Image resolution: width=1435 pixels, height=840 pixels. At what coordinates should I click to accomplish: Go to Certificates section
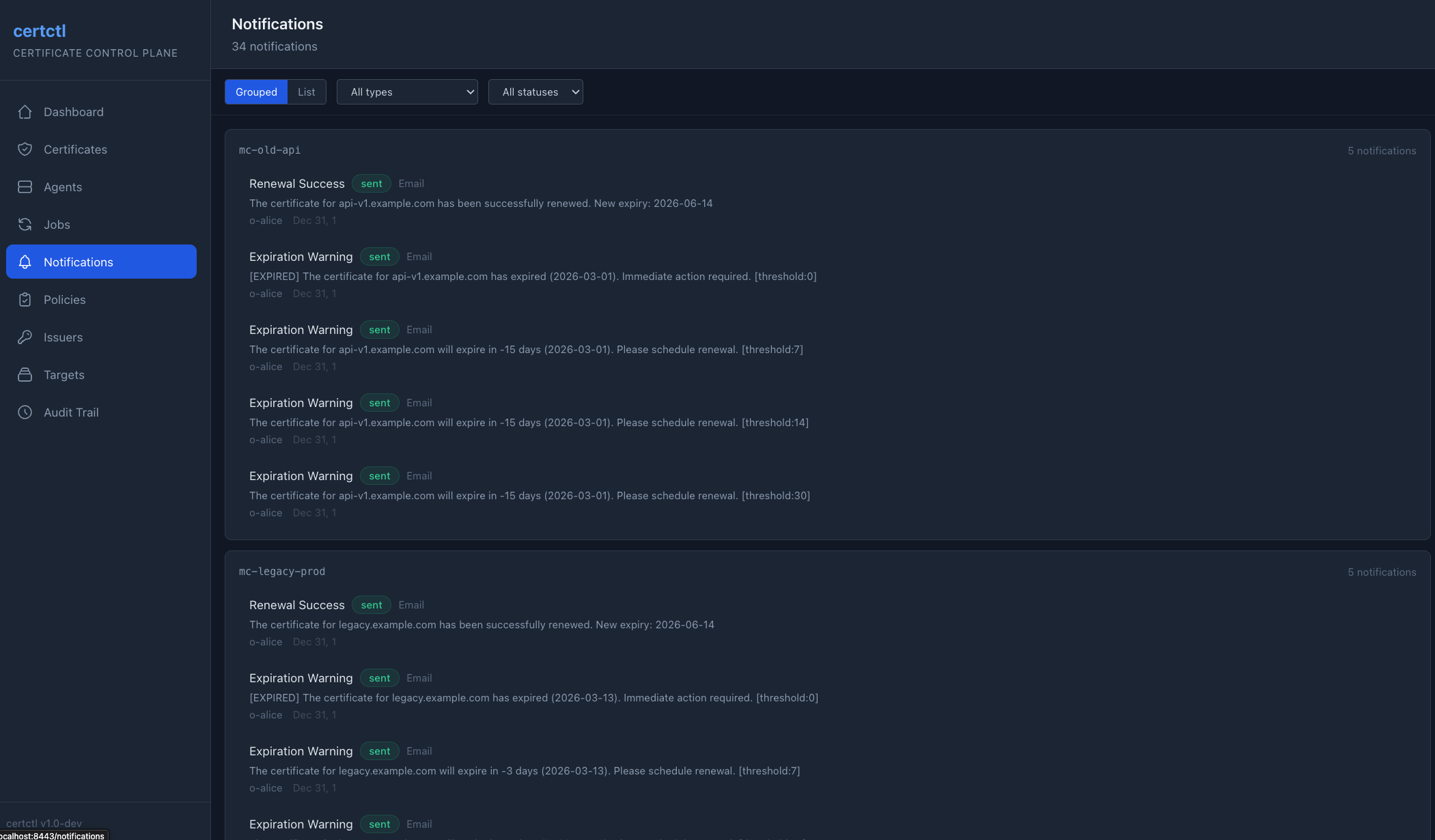pos(101,150)
